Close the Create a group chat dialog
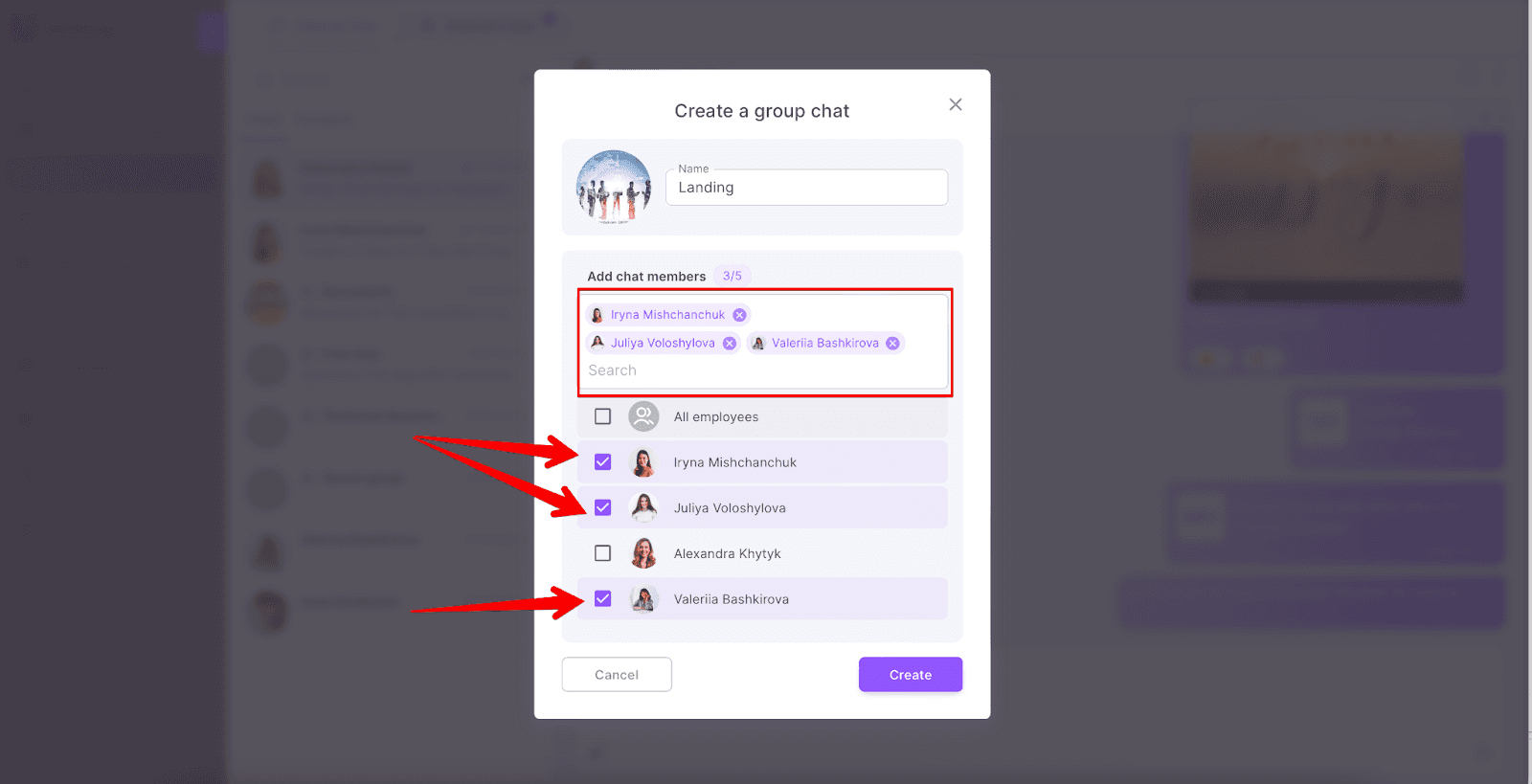Image resolution: width=1532 pixels, height=784 pixels. click(x=955, y=104)
